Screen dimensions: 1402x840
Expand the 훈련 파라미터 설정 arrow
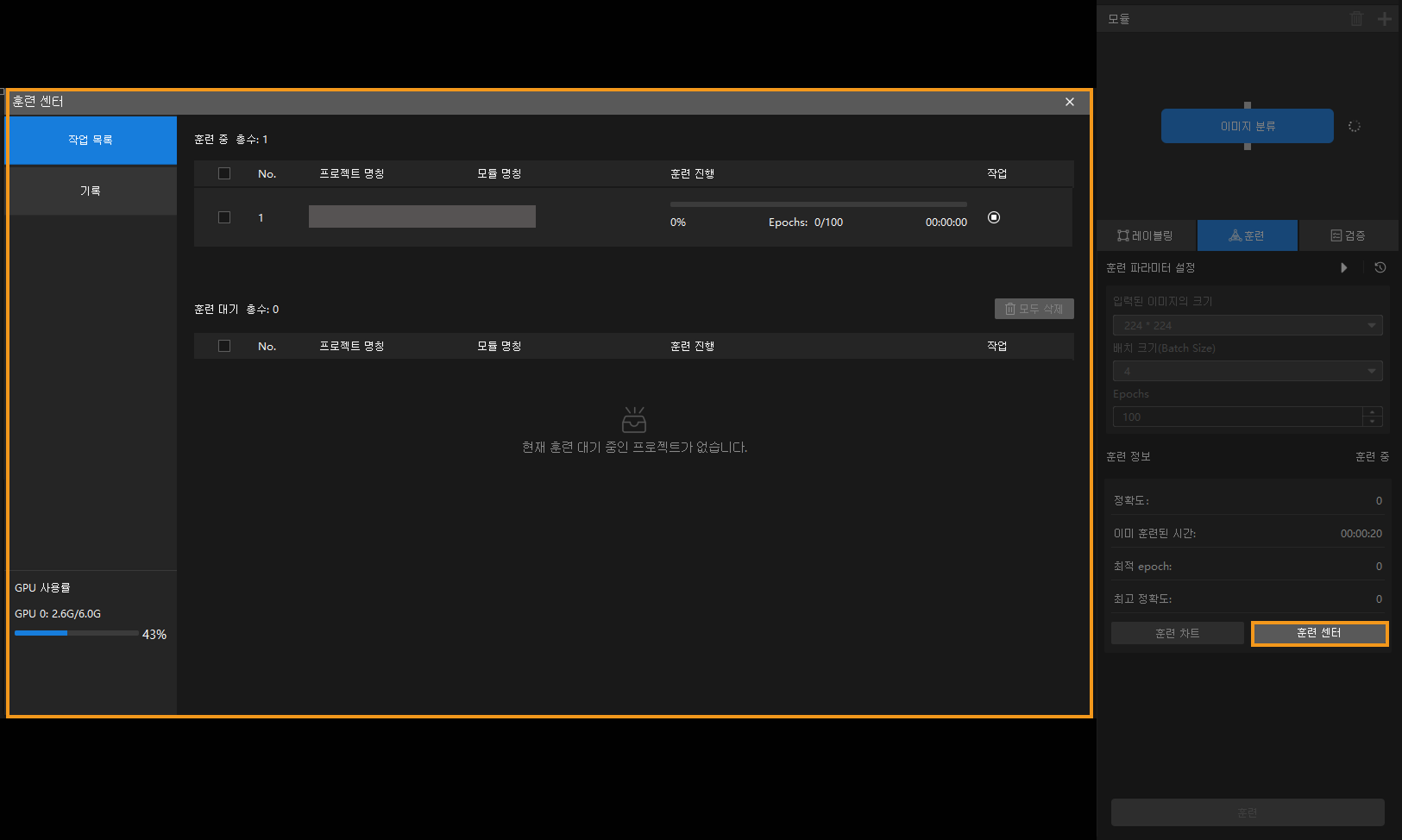pos(1343,267)
